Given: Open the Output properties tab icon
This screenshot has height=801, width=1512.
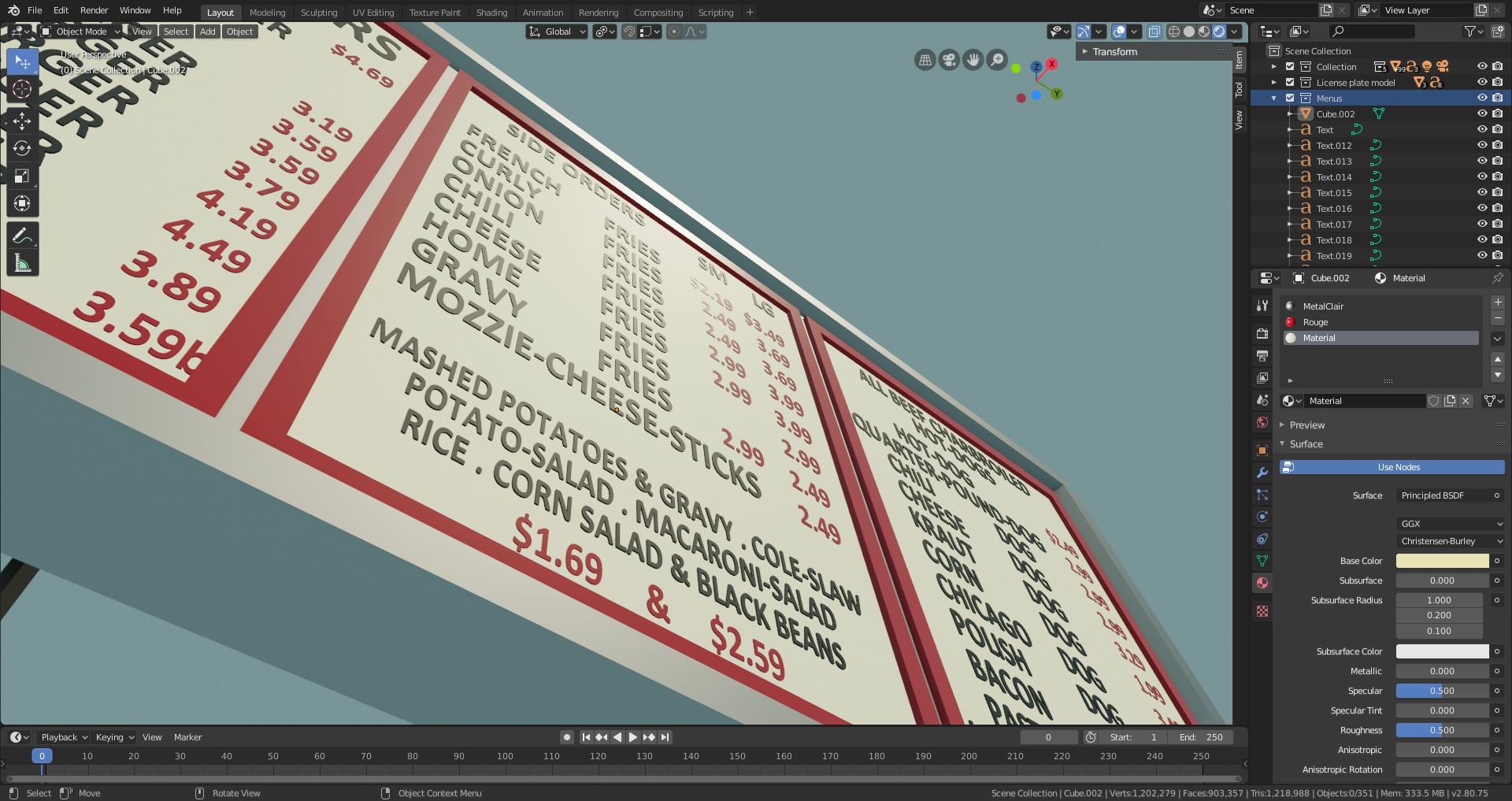Looking at the screenshot, I should (1262, 356).
